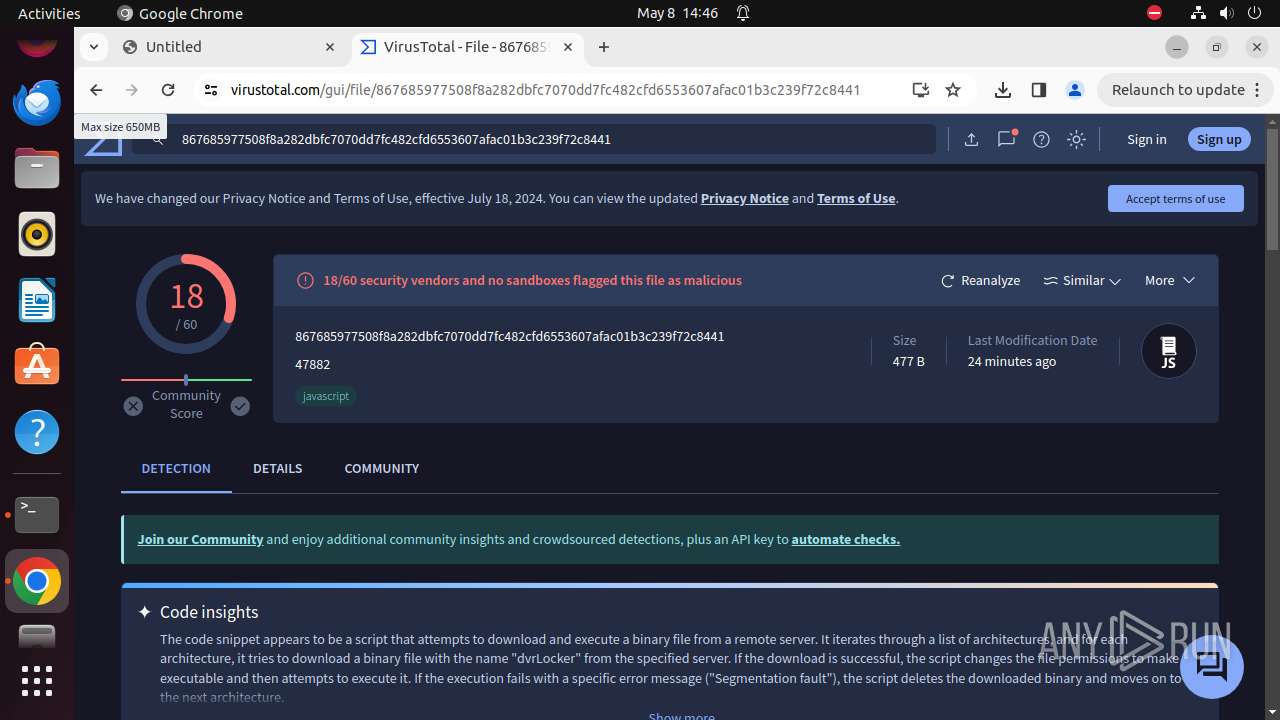This screenshot has width=1280, height=720.
Task: Open Thunderbird from the dock
Action: (37, 102)
